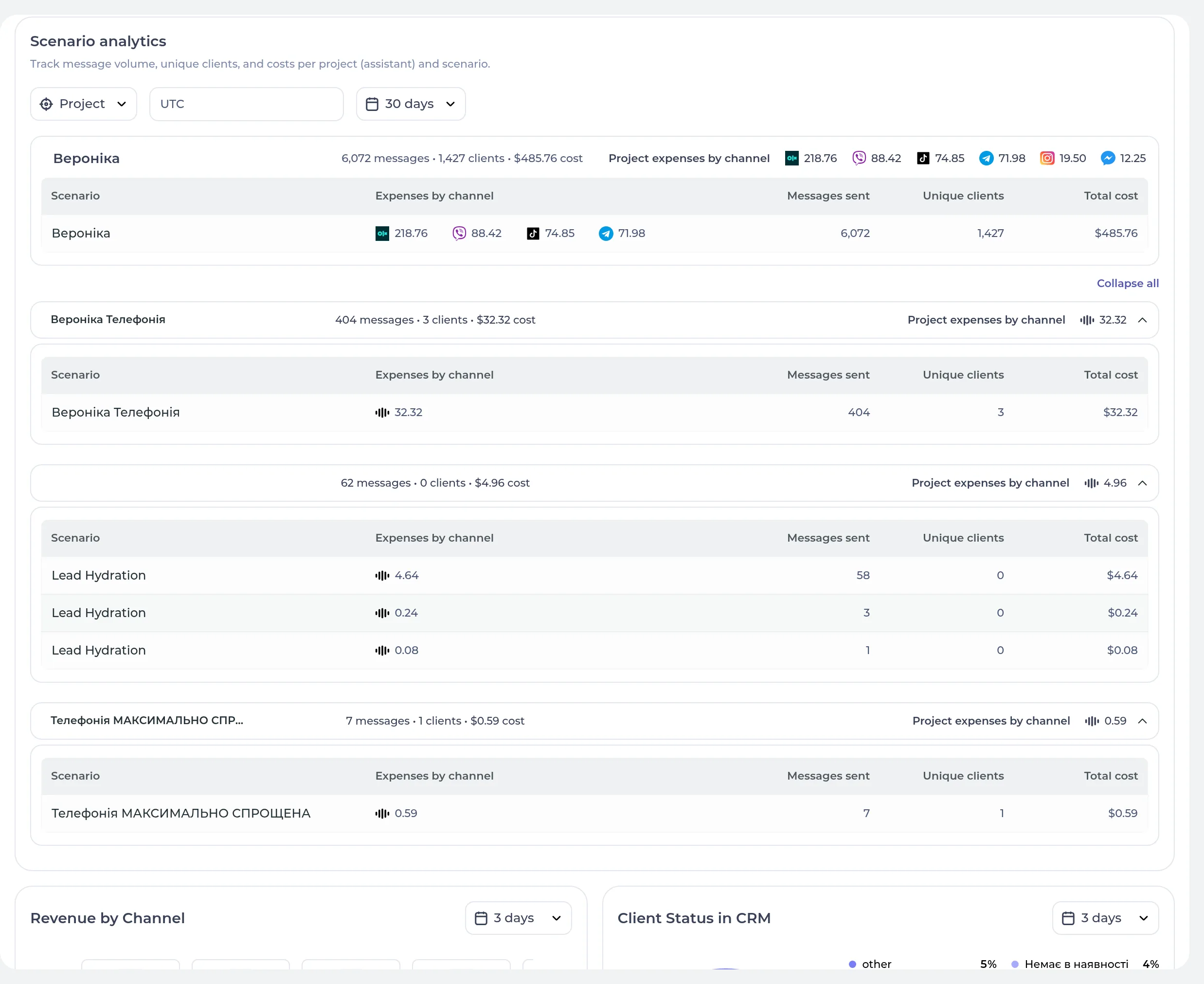This screenshot has width=1204, height=984.
Task: Click the OLX icon in Вероніка project header
Action: [x=792, y=158]
